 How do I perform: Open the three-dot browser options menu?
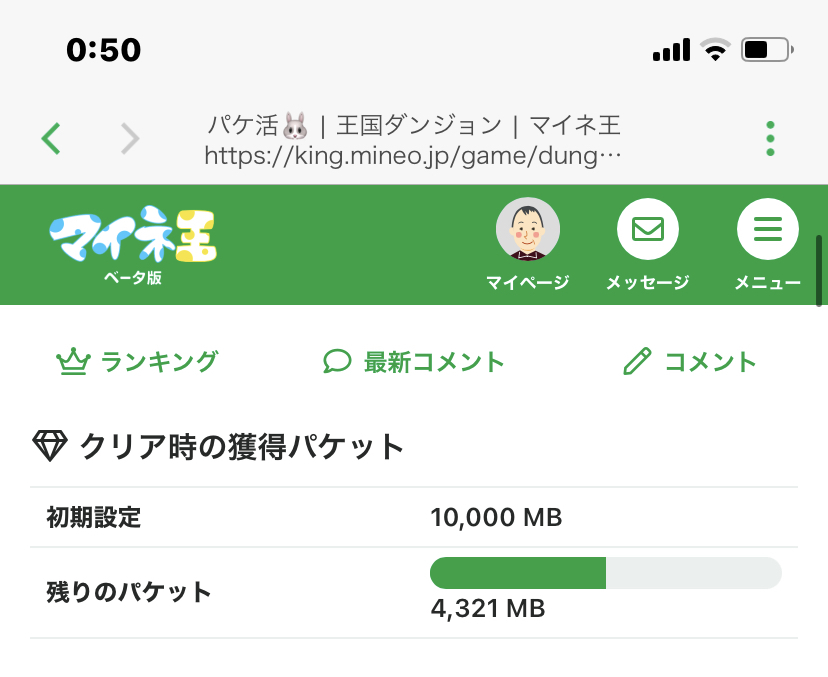[x=770, y=139]
